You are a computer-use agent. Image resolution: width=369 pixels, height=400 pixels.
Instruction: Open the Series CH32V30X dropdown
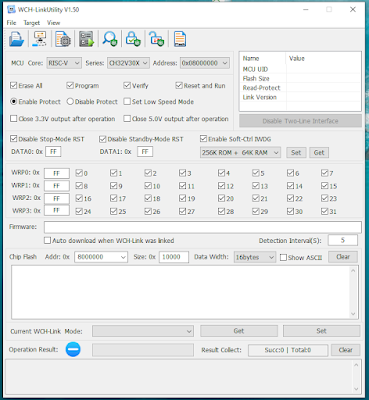pyautogui.click(x=128, y=63)
